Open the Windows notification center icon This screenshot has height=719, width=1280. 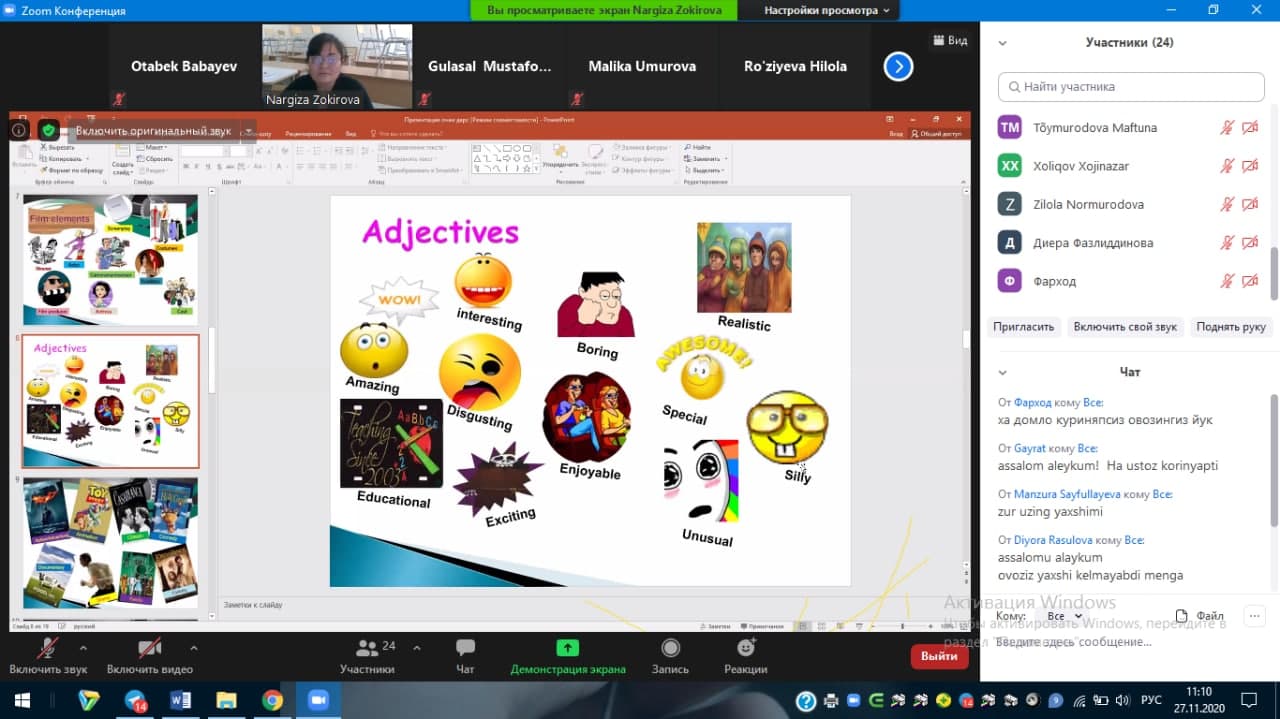pyautogui.click(x=1248, y=700)
